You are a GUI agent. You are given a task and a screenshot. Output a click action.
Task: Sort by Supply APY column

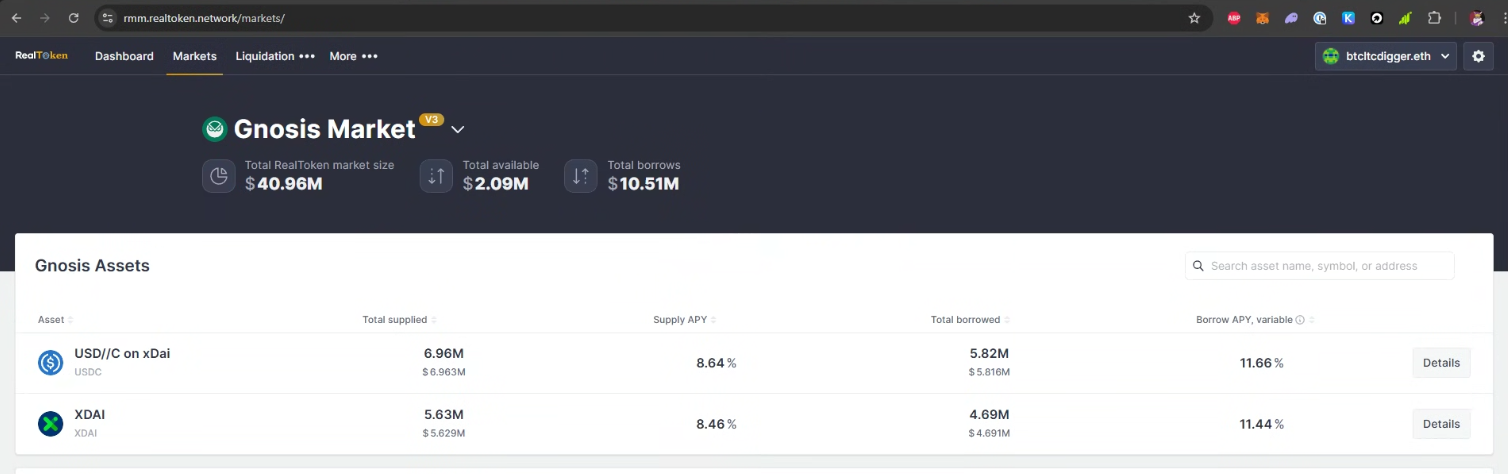point(684,320)
